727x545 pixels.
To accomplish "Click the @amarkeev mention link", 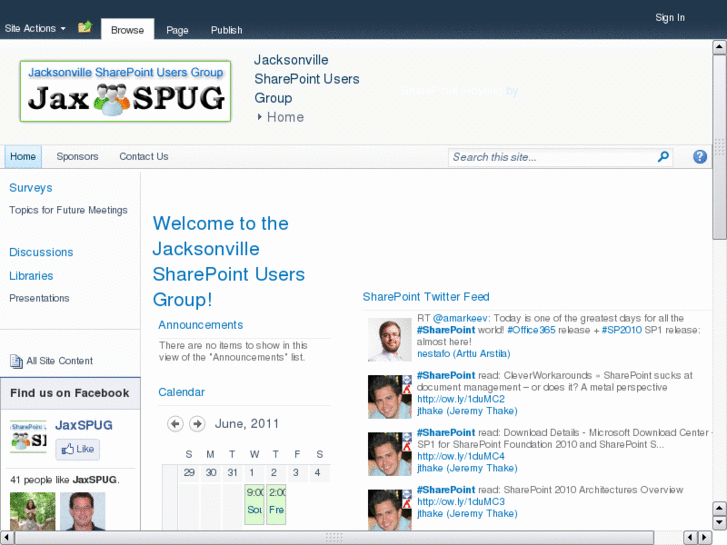I will tap(459, 318).
